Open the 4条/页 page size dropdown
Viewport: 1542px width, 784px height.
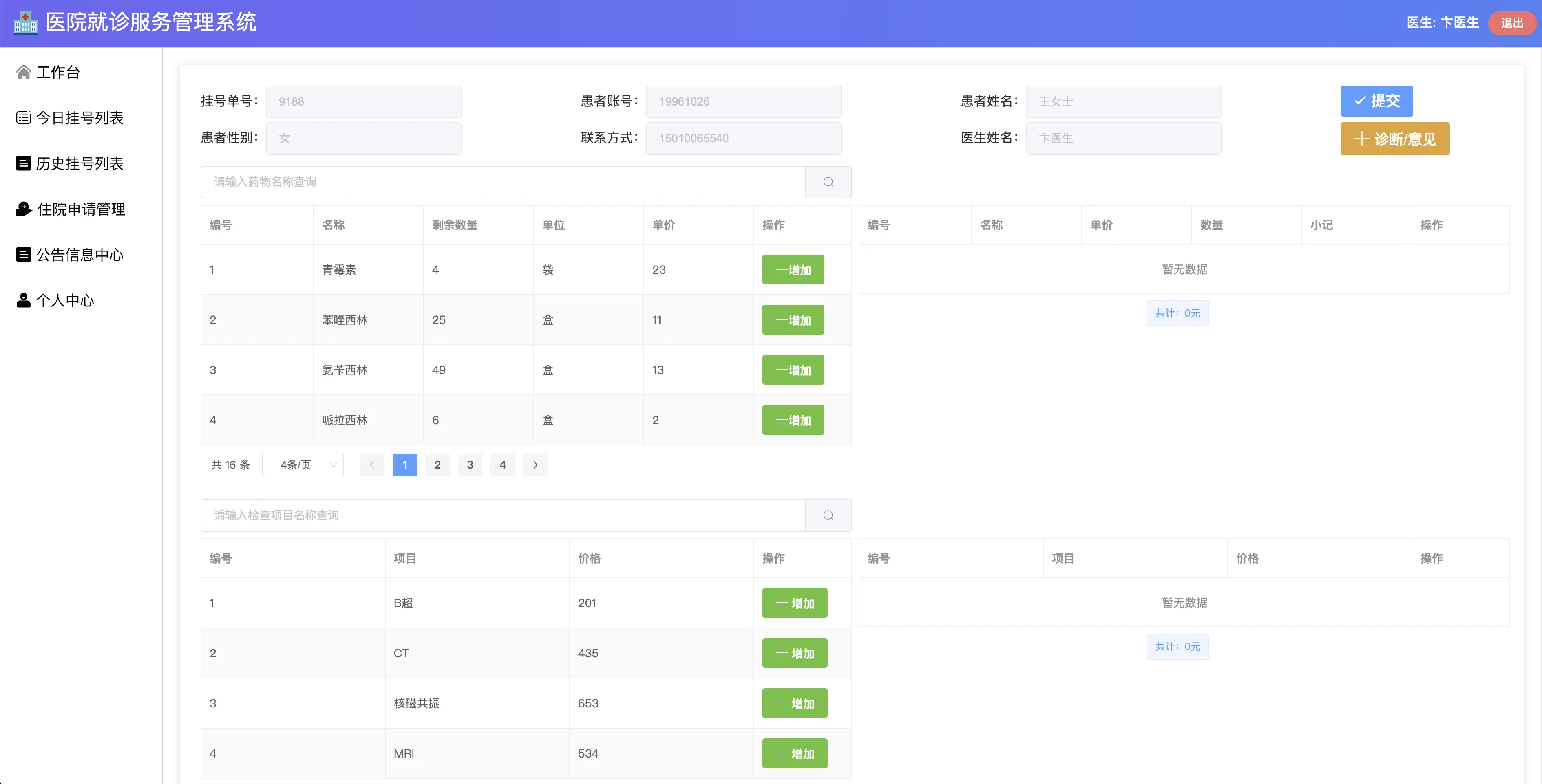coord(303,465)
